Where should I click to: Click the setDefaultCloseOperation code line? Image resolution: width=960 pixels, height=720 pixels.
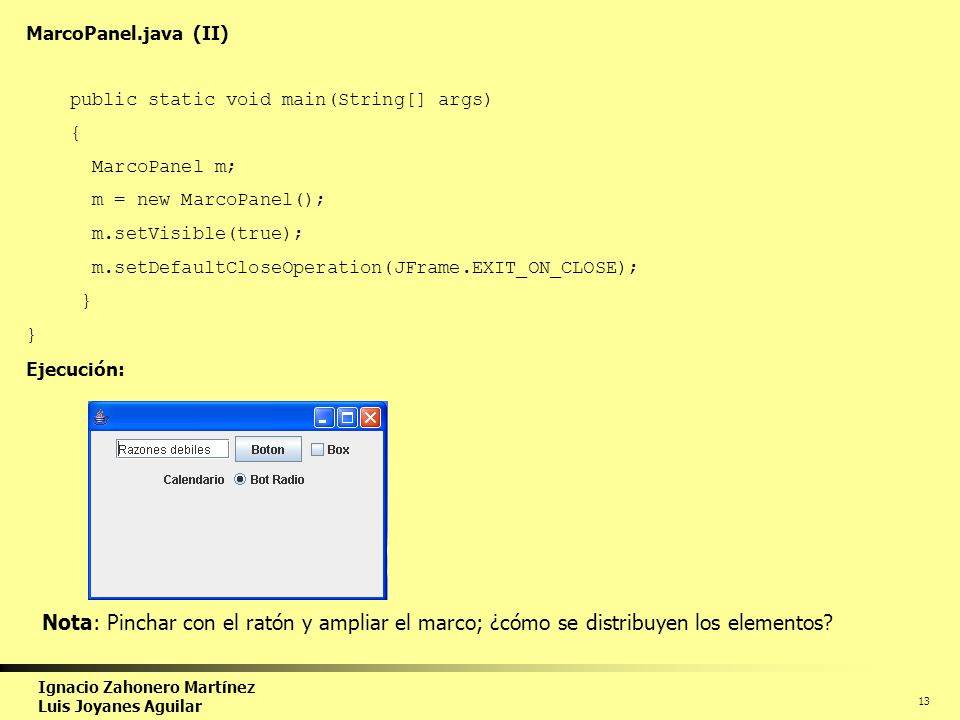[364, 268]
